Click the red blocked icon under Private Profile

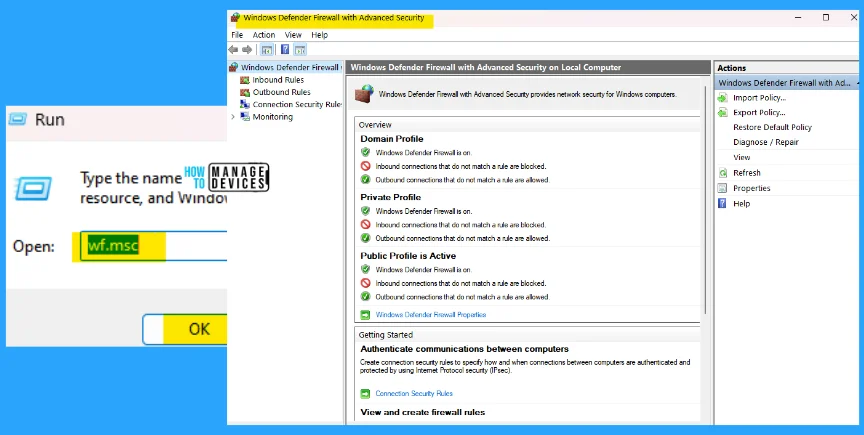click(x=365, y=224)
